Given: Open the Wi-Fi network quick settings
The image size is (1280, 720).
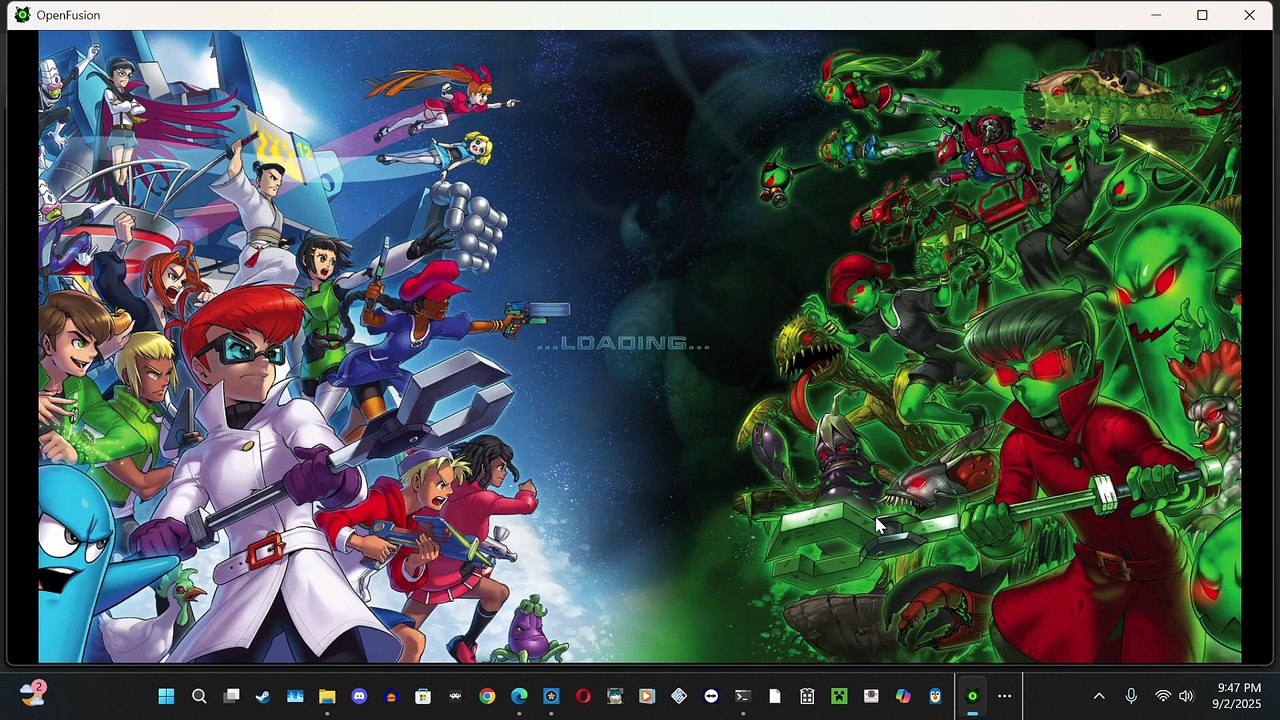Looking at the screenshot, I should click(1162, 696).
